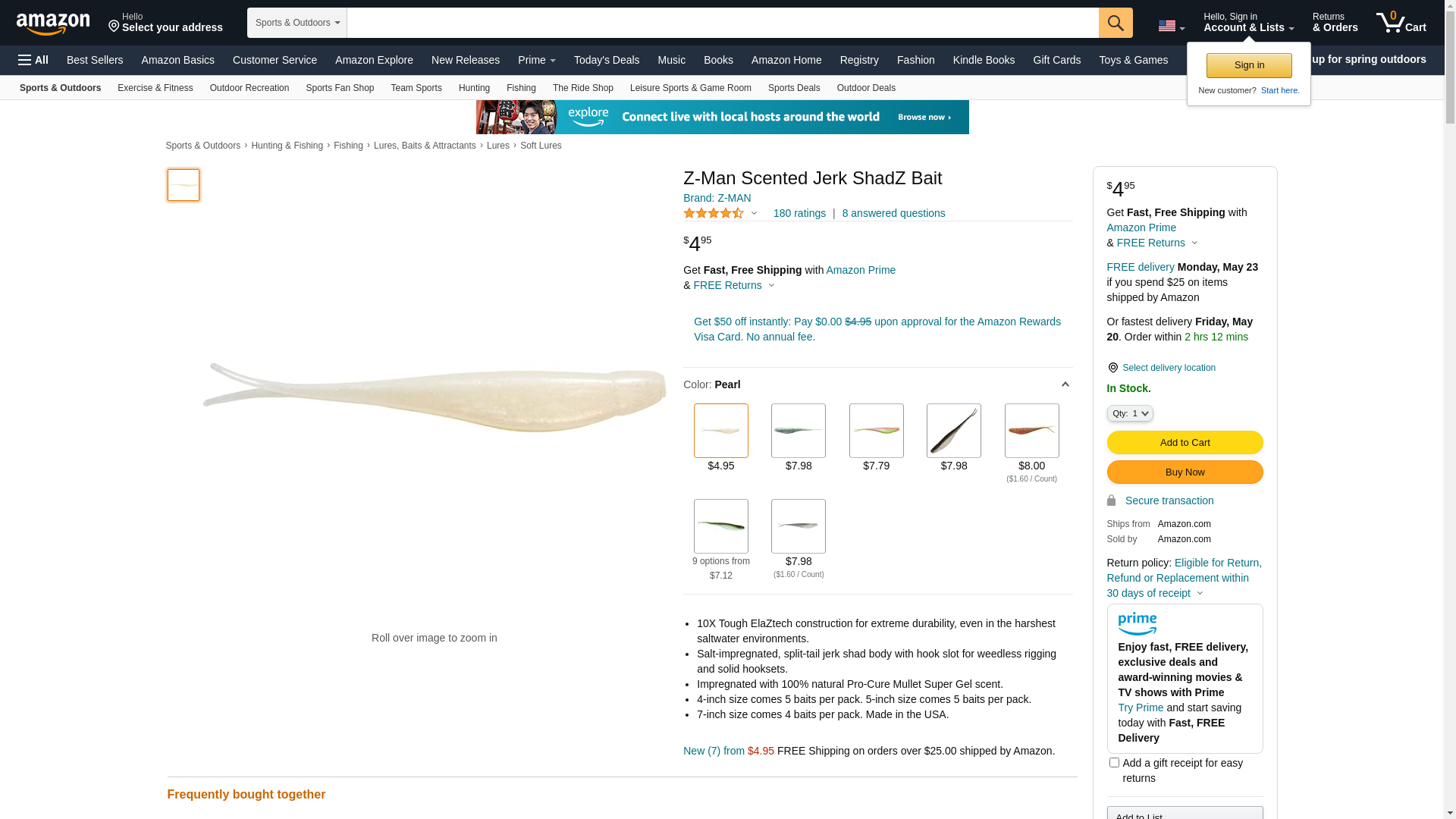This screenshot has width=1456, height=819.
Task: Open the 8 answered questions link
Action: click(x=893, y=213)
